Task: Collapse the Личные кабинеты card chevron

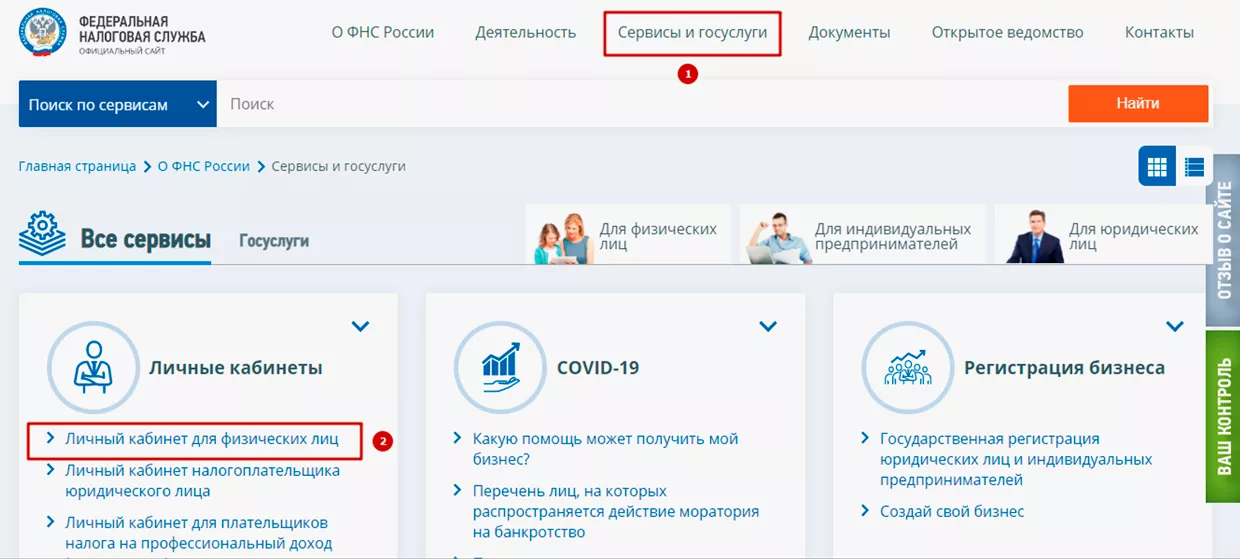Action: tap(361, 326)
